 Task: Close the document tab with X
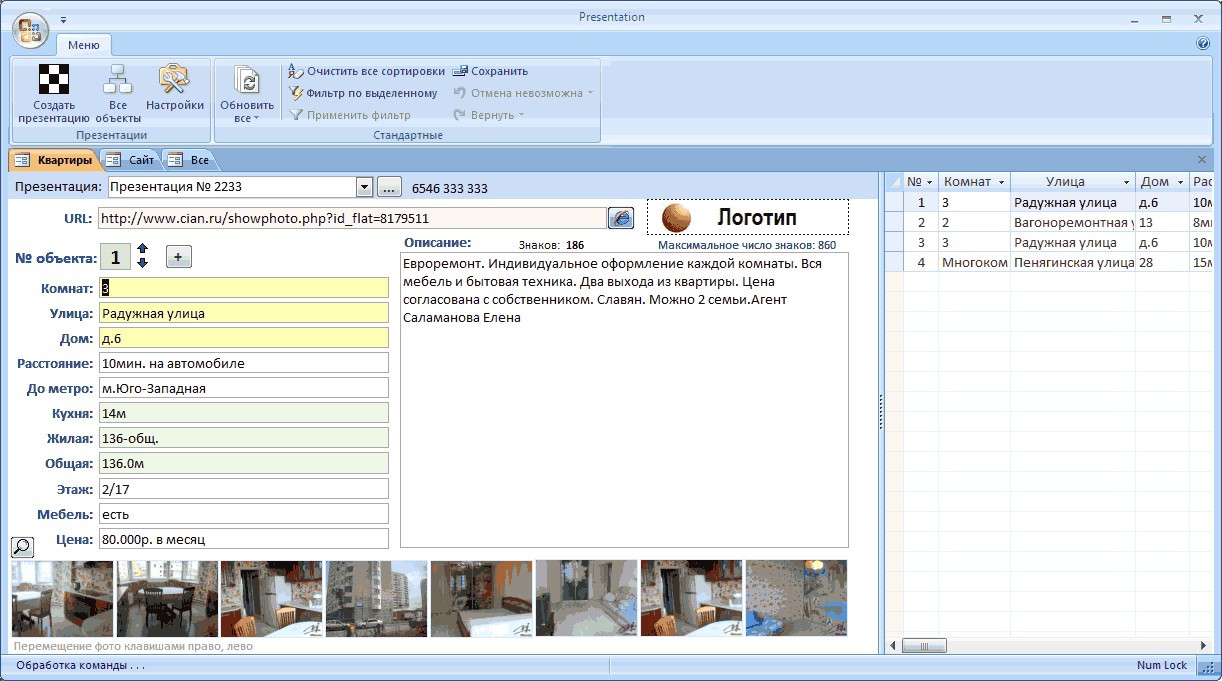point(1202,160)
